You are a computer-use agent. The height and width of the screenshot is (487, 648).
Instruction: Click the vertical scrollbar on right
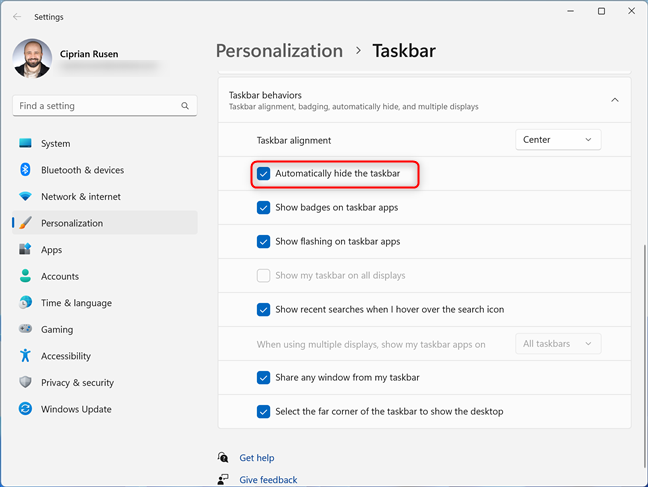pos(644,356)
